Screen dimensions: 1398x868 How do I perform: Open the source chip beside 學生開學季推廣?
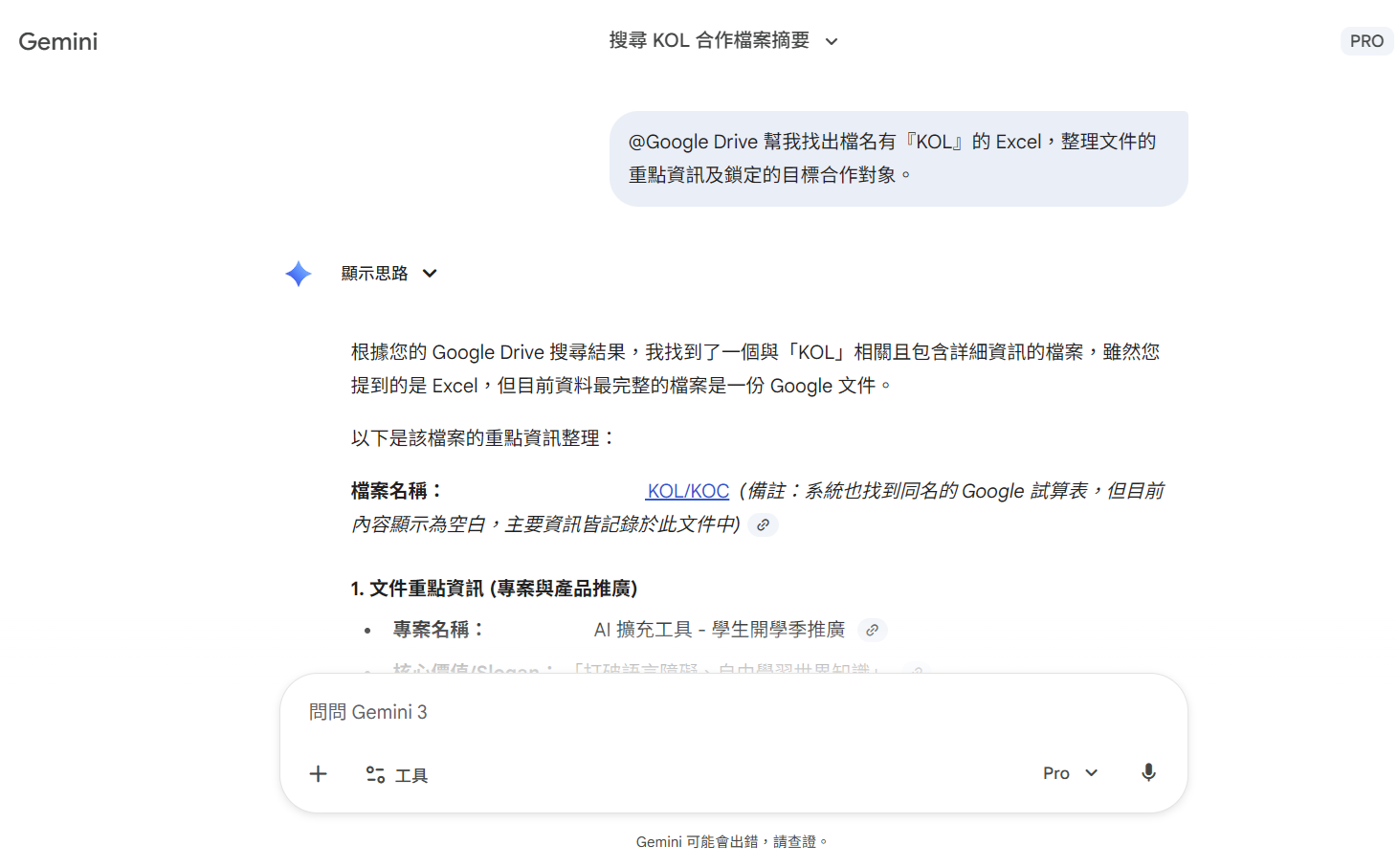tap(872, 630)
